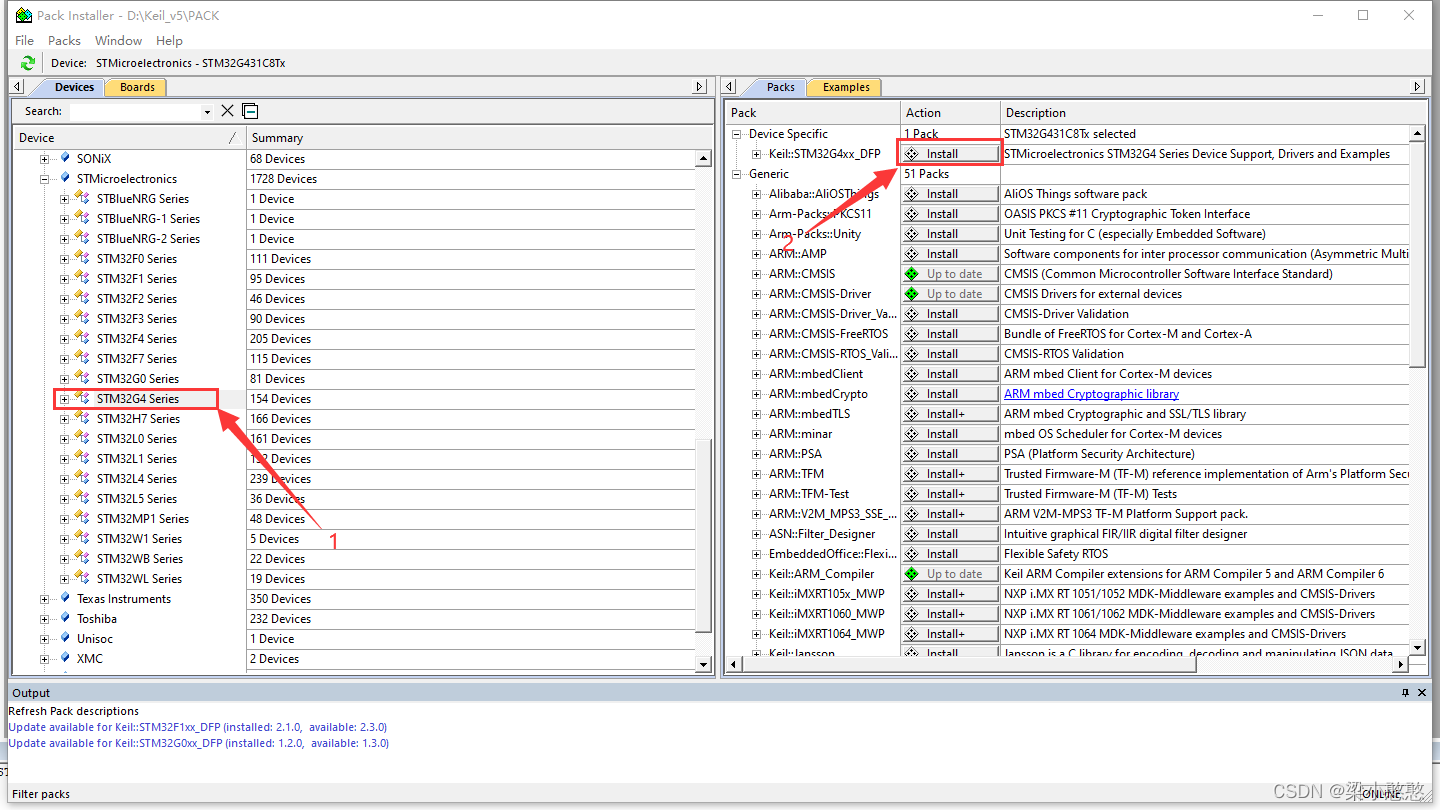Click the pin icon in Output panel
Screen dimensions: 1440x810
pos(1405,692)
